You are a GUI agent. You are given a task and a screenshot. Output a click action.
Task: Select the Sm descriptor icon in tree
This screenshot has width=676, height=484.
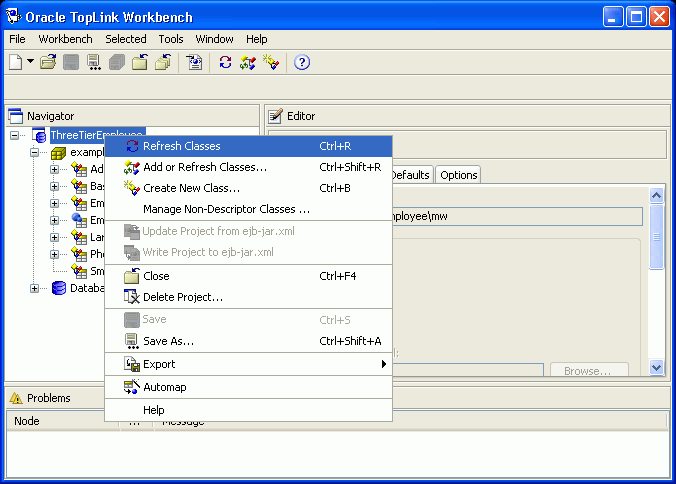tap(79, 271)
